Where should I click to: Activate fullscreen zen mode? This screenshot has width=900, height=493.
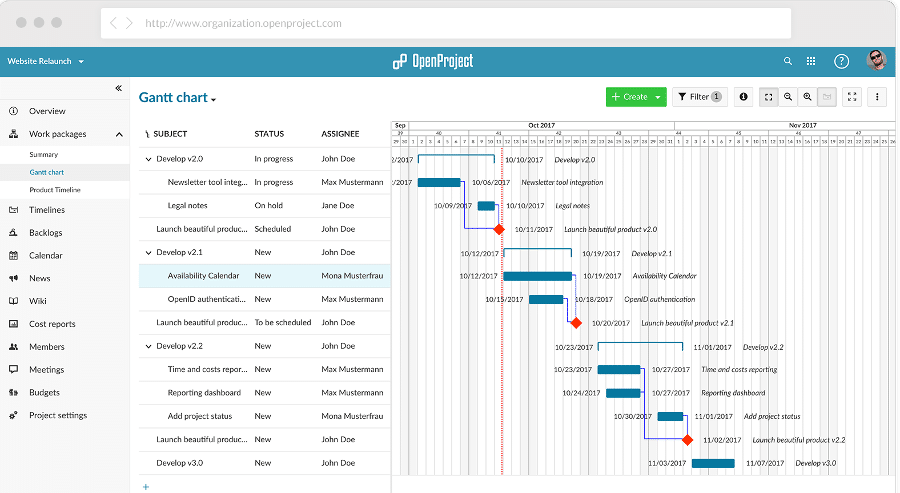pyautogui.click(x=852, y=97)
